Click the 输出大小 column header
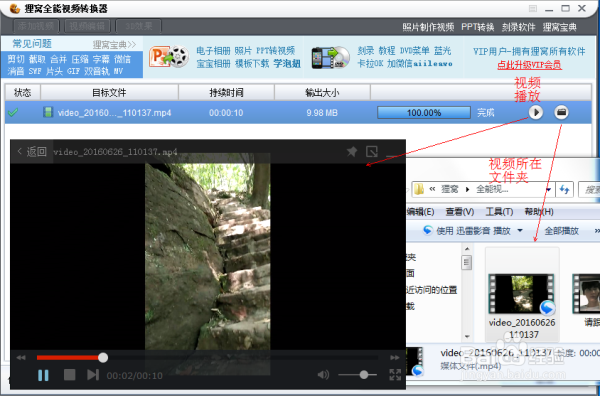 [322, 93]
